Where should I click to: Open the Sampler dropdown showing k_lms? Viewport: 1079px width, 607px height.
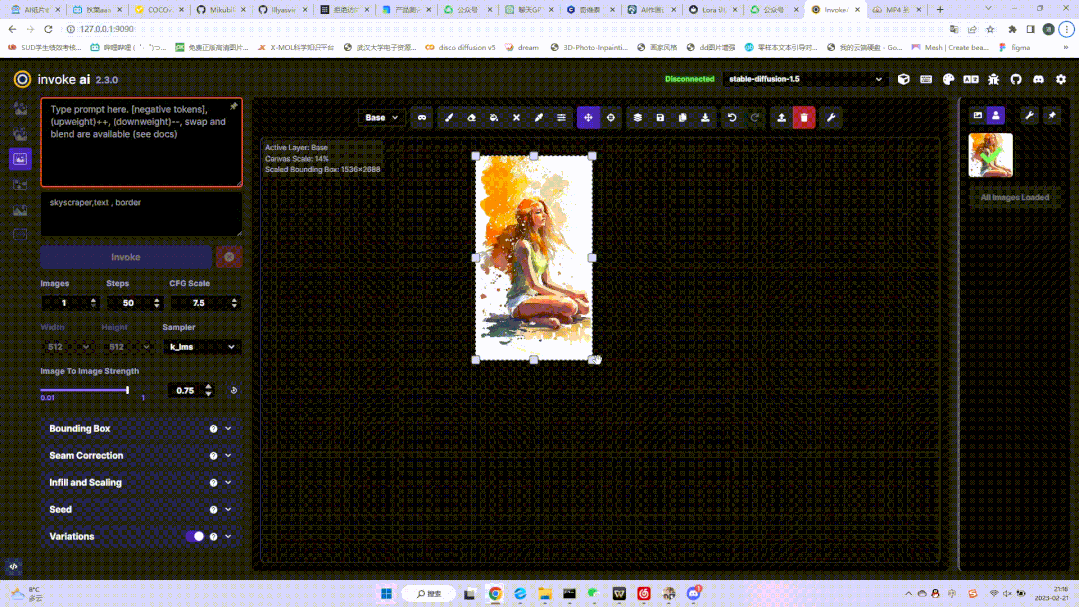tap(202, 345)
